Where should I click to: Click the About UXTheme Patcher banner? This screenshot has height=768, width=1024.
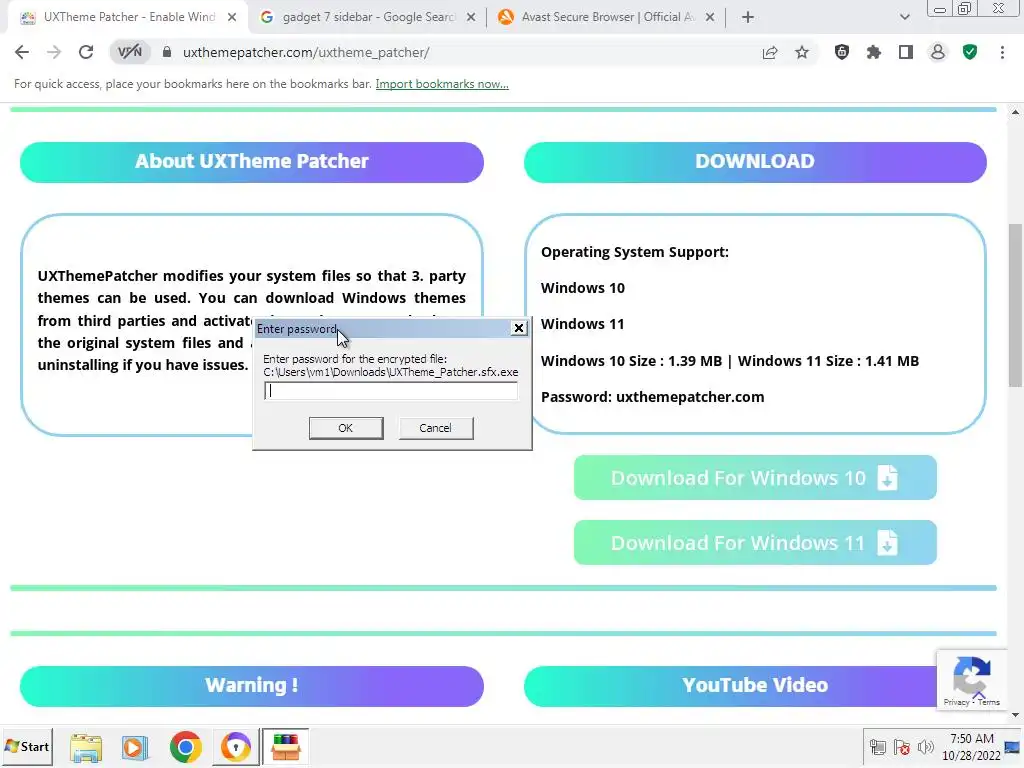coord(251,162)
